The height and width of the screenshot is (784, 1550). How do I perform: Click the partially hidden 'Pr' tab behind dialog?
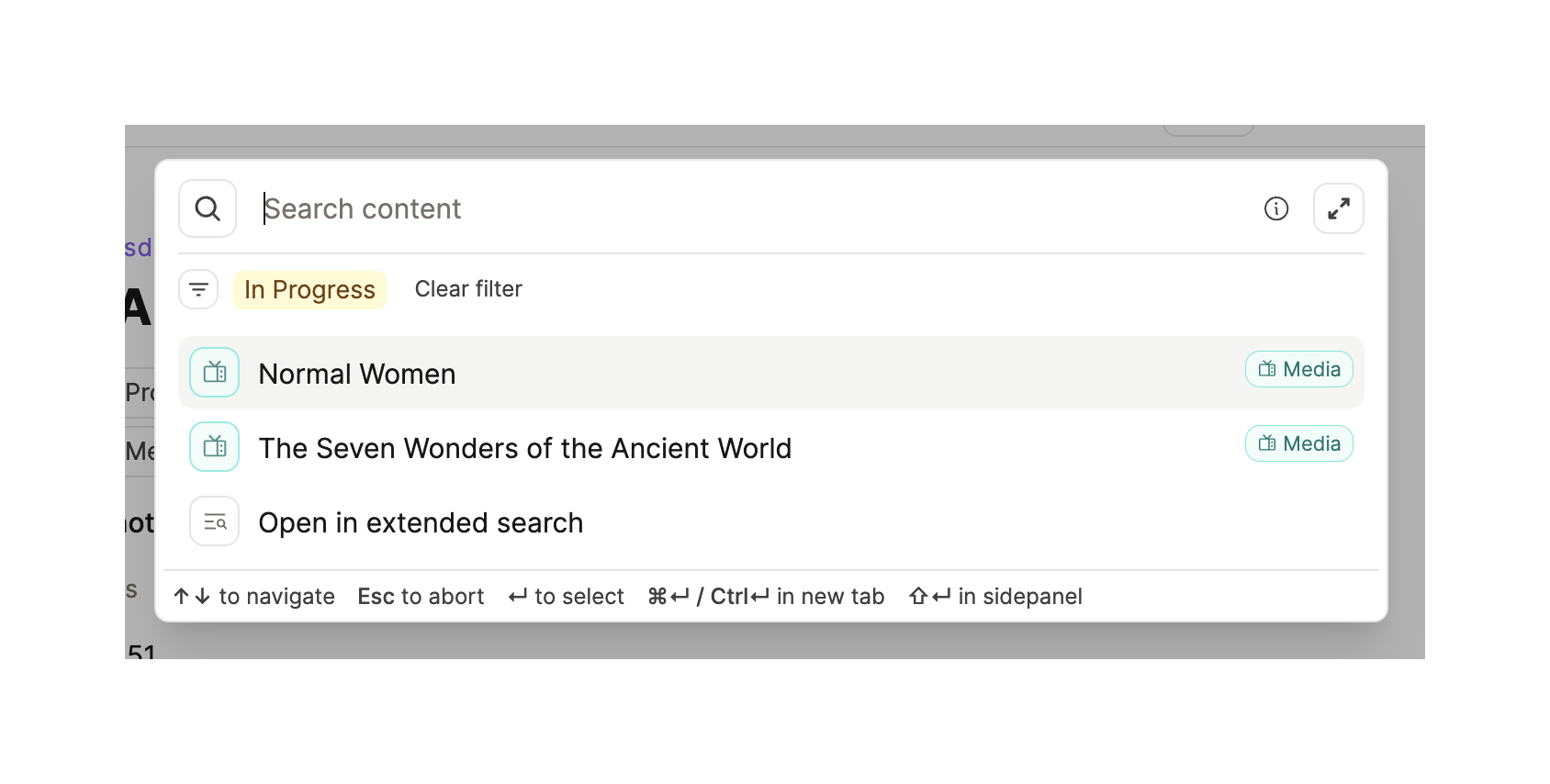(140, 393)
